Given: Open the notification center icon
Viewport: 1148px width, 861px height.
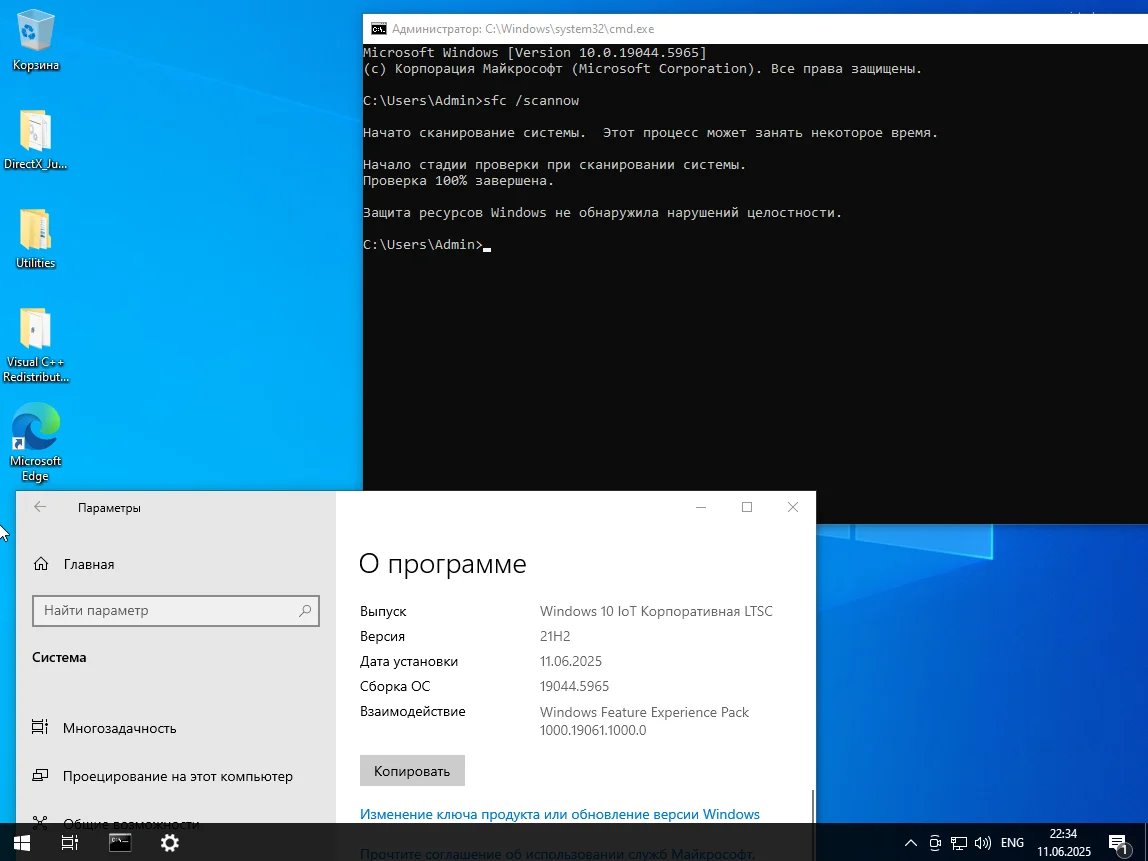Looking at the screenshot, I should (1119, 844).
